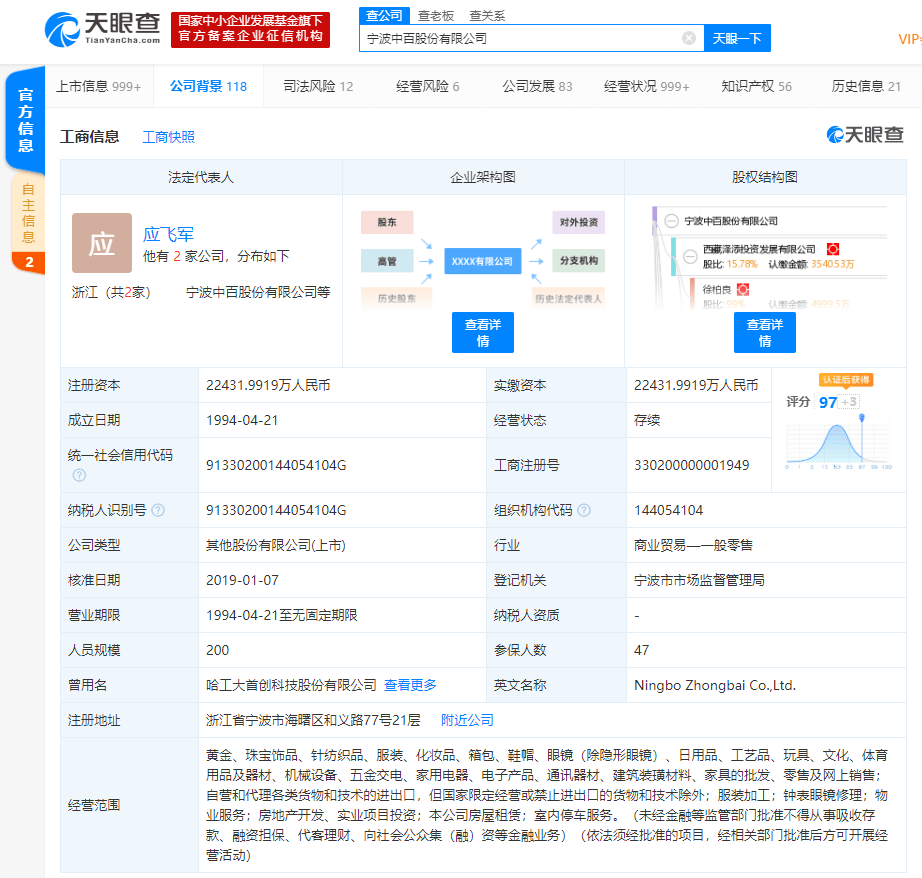
Task: Collapse the 西藏泽添投资发展有限公司 equity node
Action: 689,257
